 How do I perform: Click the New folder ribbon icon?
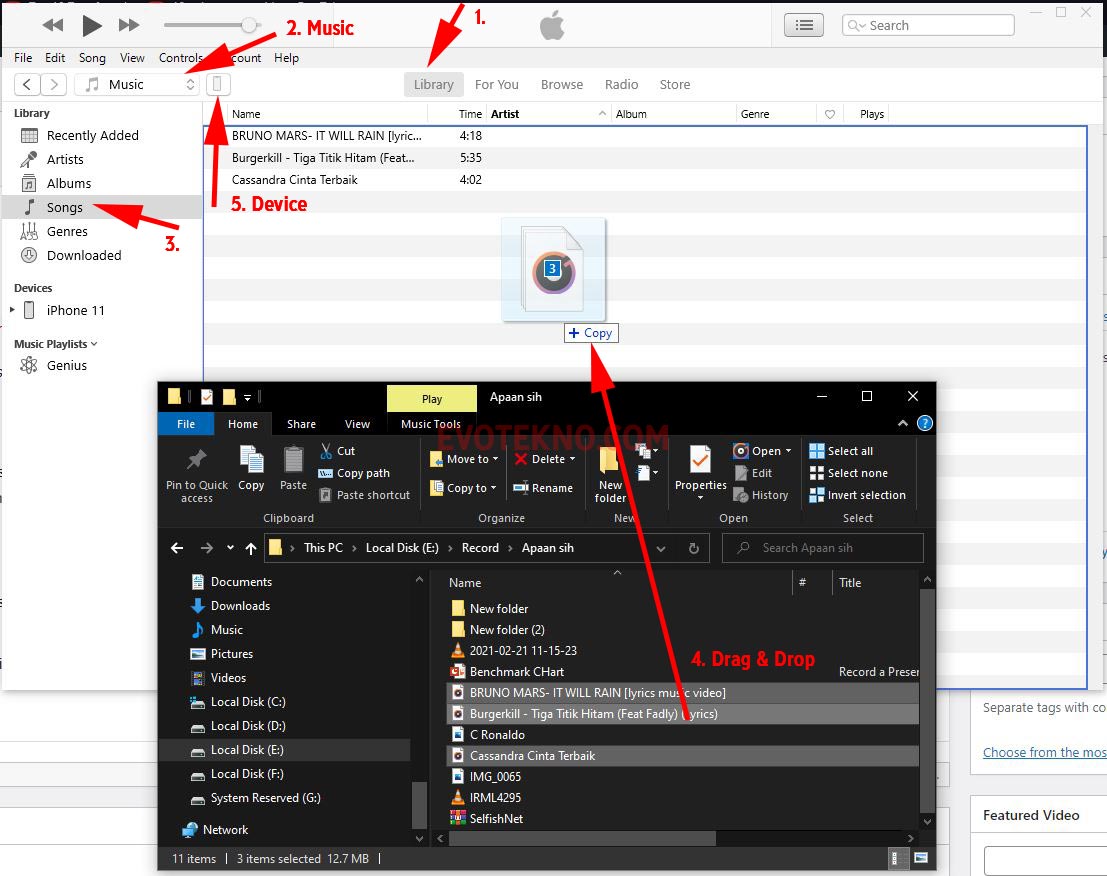610,461
